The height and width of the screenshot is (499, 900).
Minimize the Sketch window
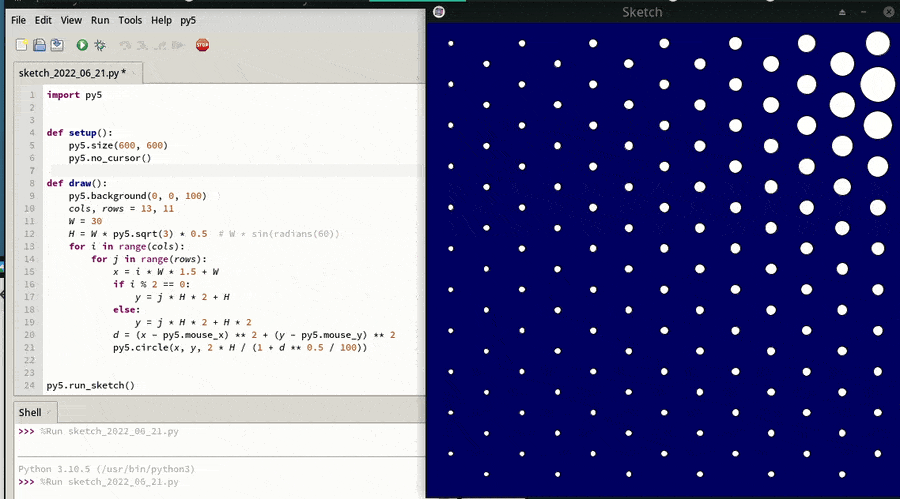pos(863,12)
